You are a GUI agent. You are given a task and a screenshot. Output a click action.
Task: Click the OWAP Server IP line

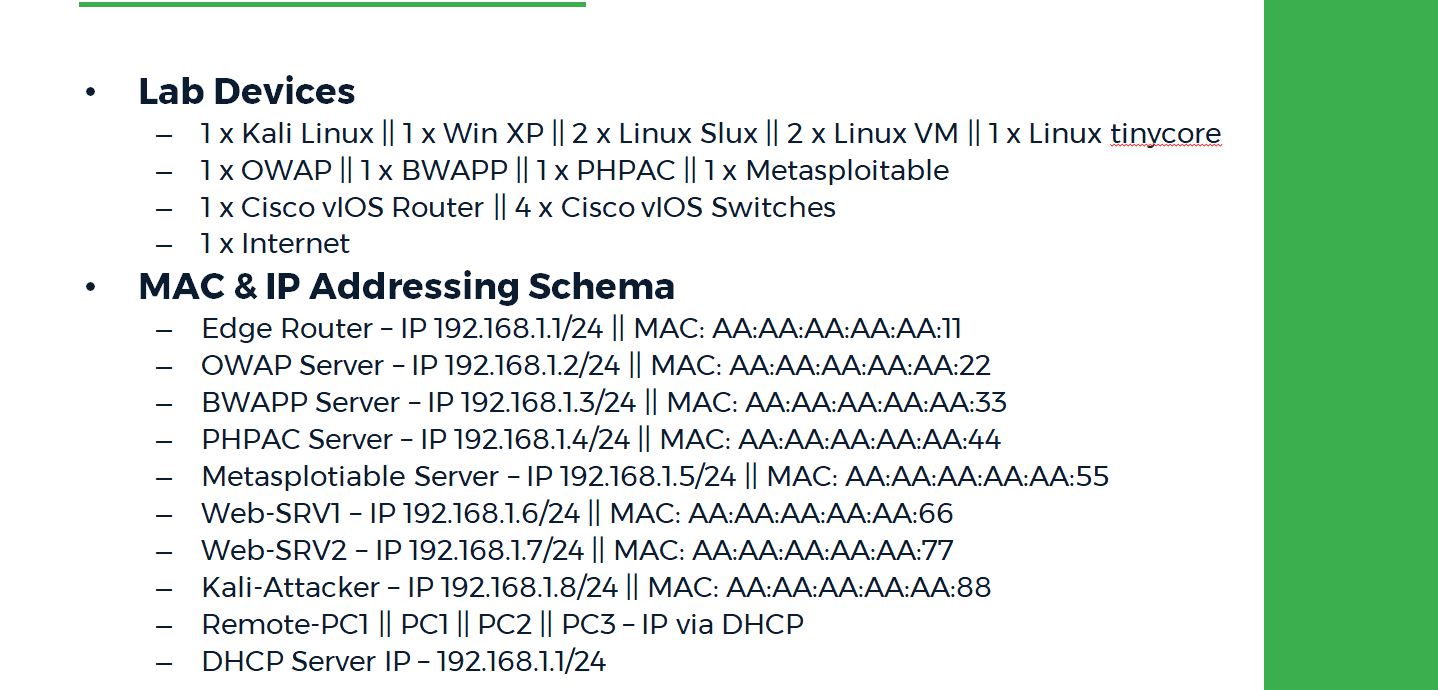(596, 366)
